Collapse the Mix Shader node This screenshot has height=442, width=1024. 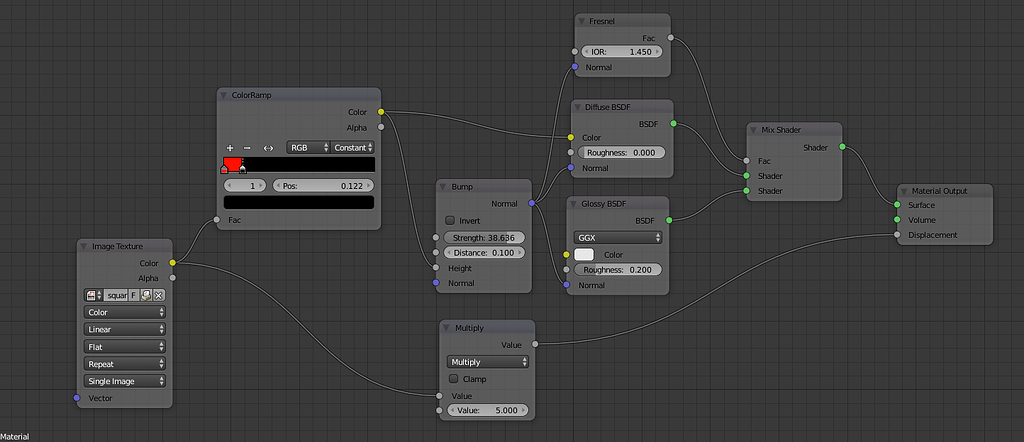pos(754,130)
